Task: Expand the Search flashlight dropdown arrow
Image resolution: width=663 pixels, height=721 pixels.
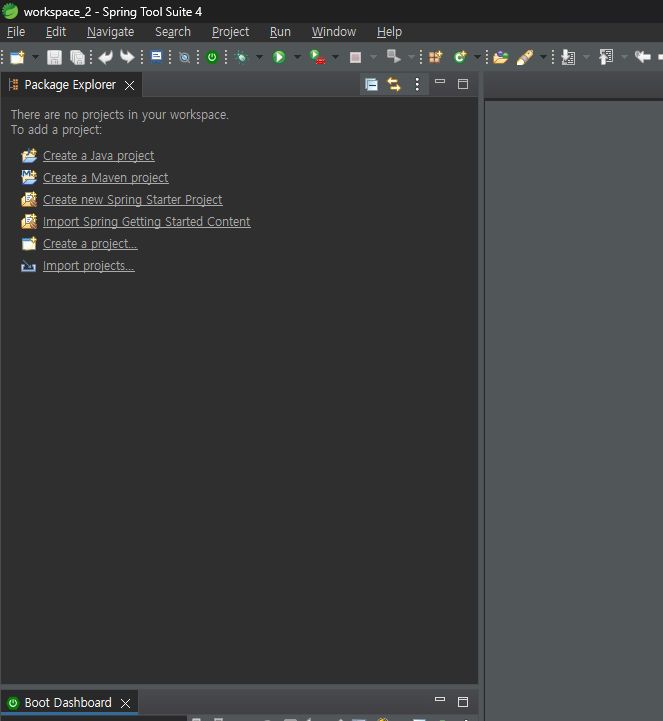Action: (543, 57)
